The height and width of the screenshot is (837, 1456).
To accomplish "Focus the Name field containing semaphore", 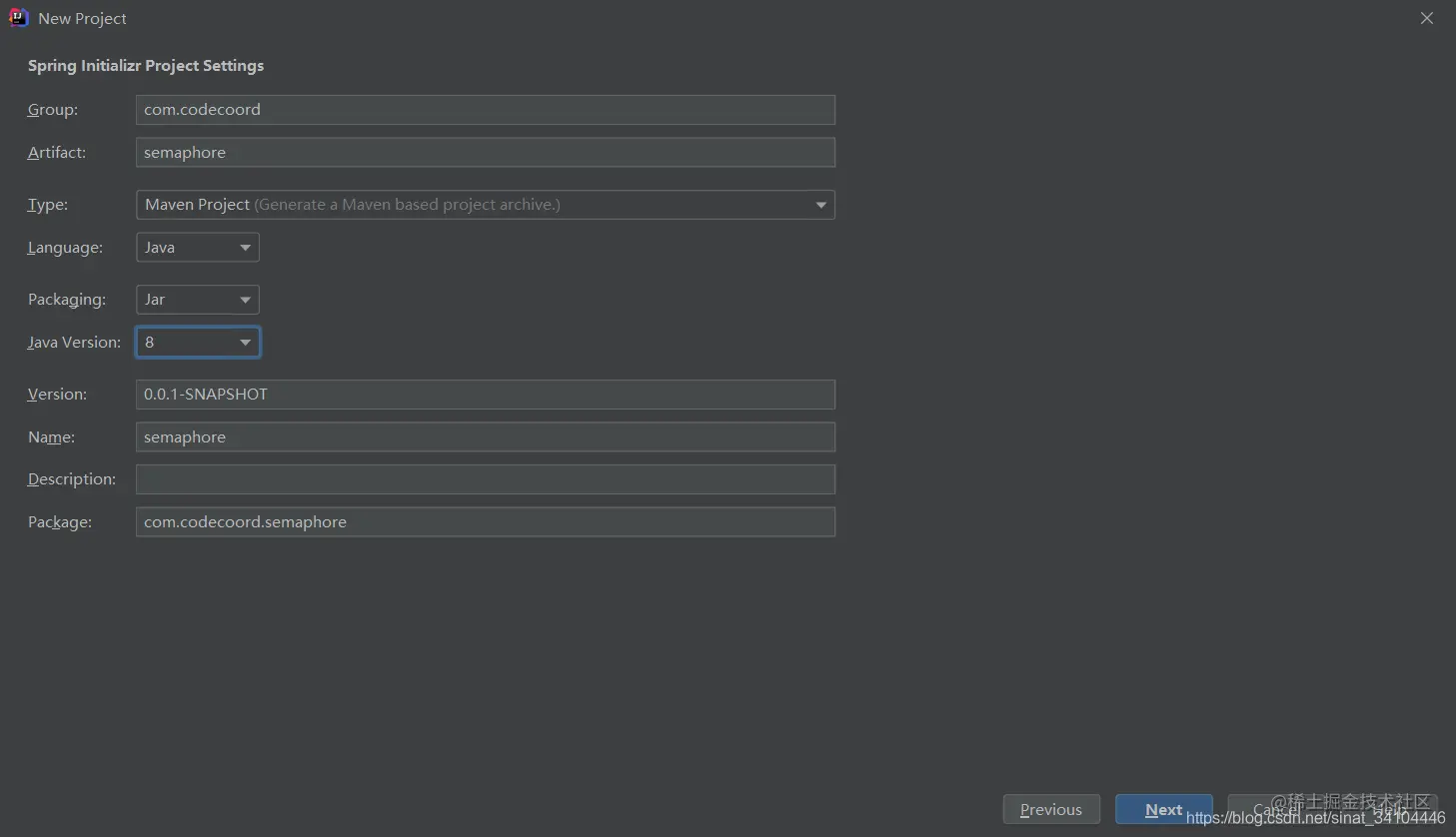I will point(486,437).
